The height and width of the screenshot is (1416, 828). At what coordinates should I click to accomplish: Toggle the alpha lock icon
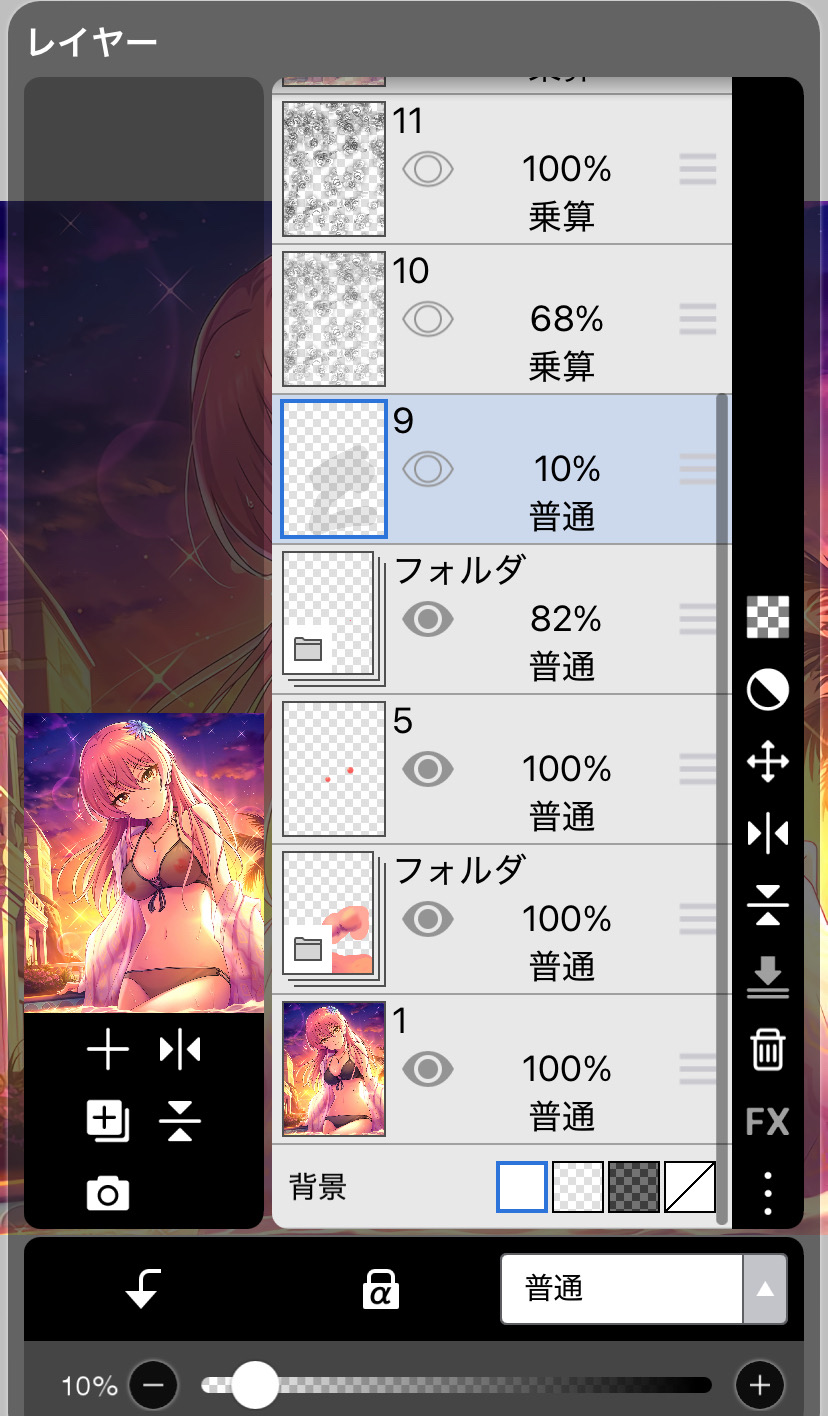380,1290
